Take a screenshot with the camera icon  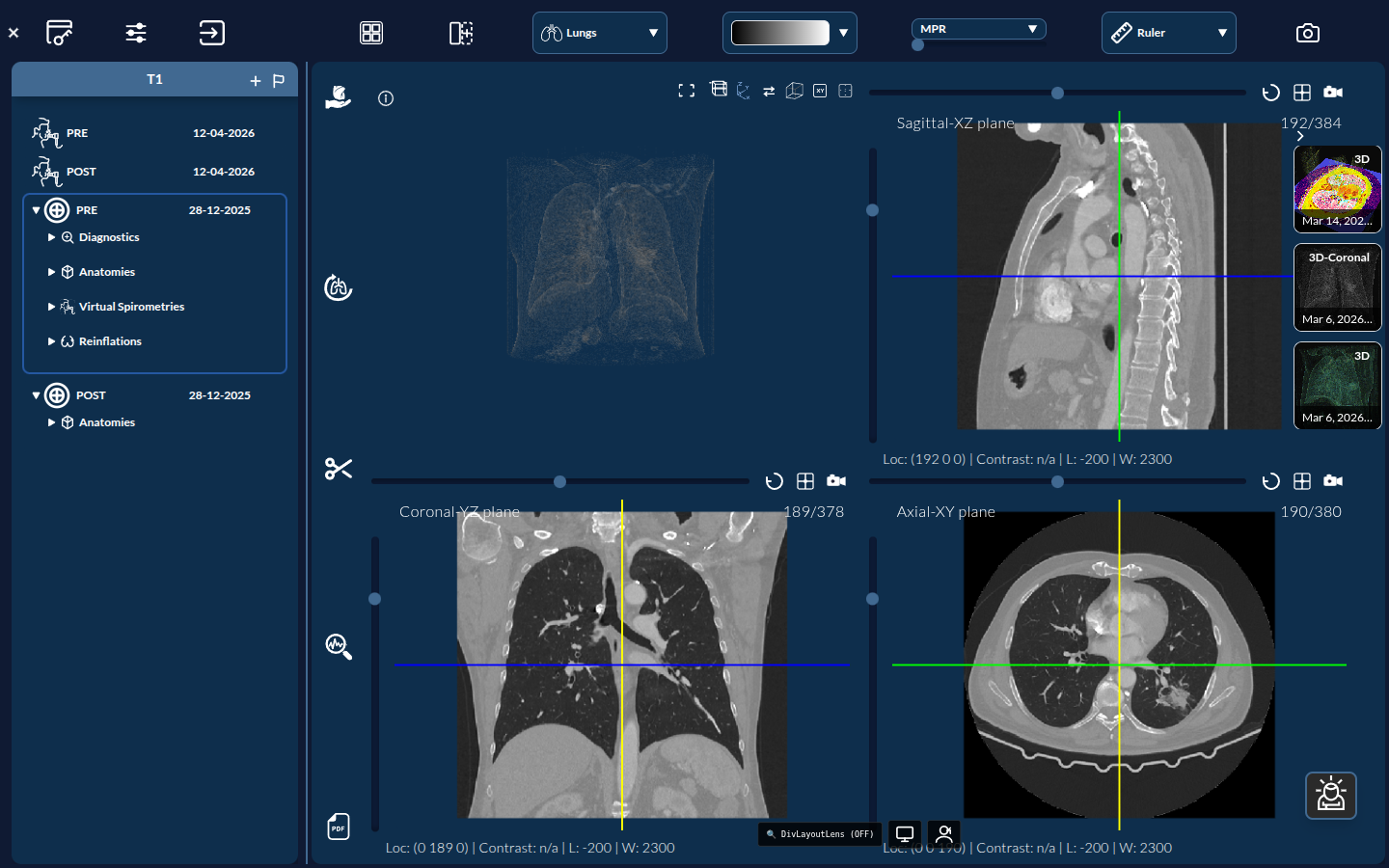1307,33
